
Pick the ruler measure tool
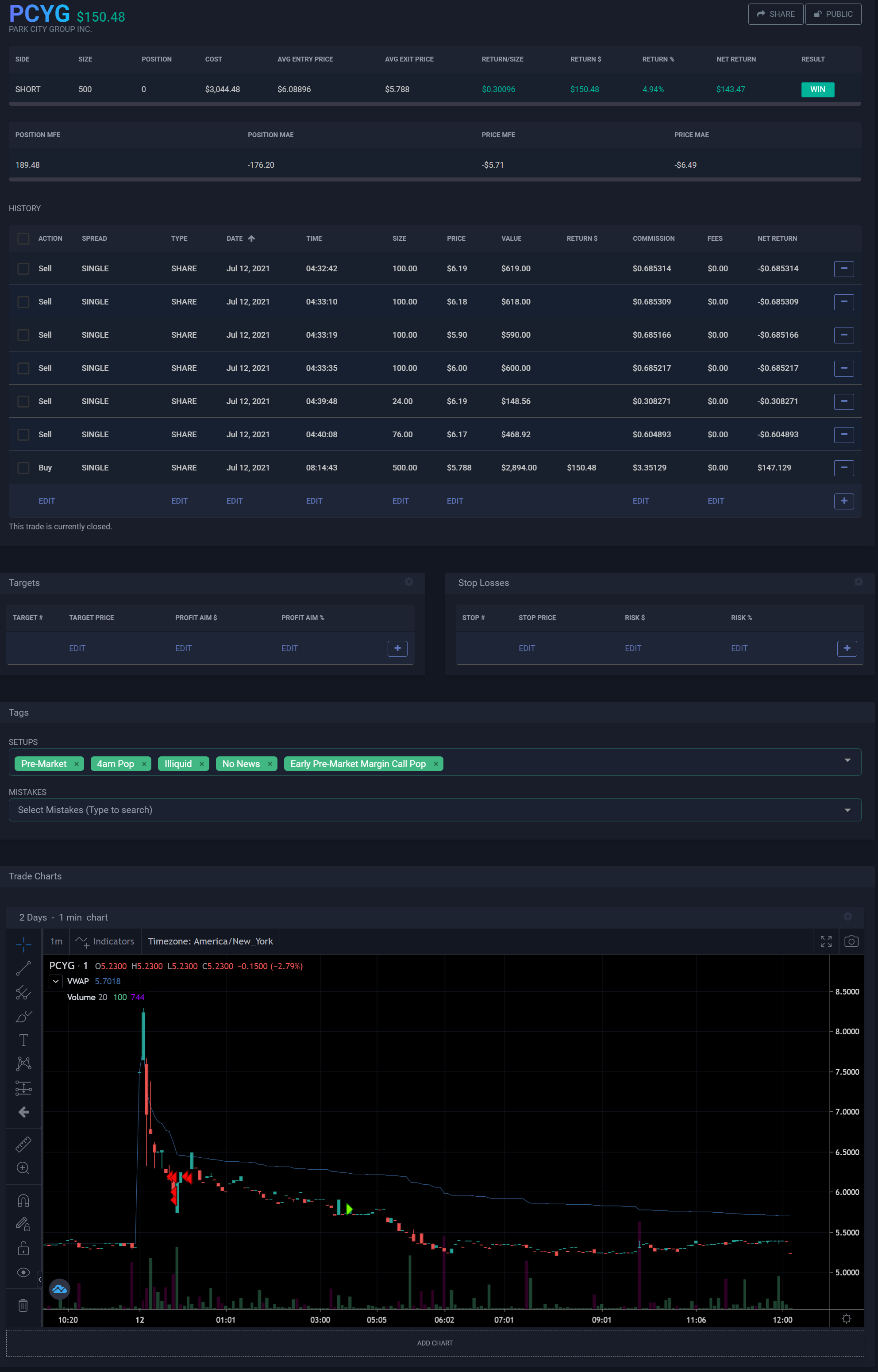pyautogui.click(x=23, y=1144)
